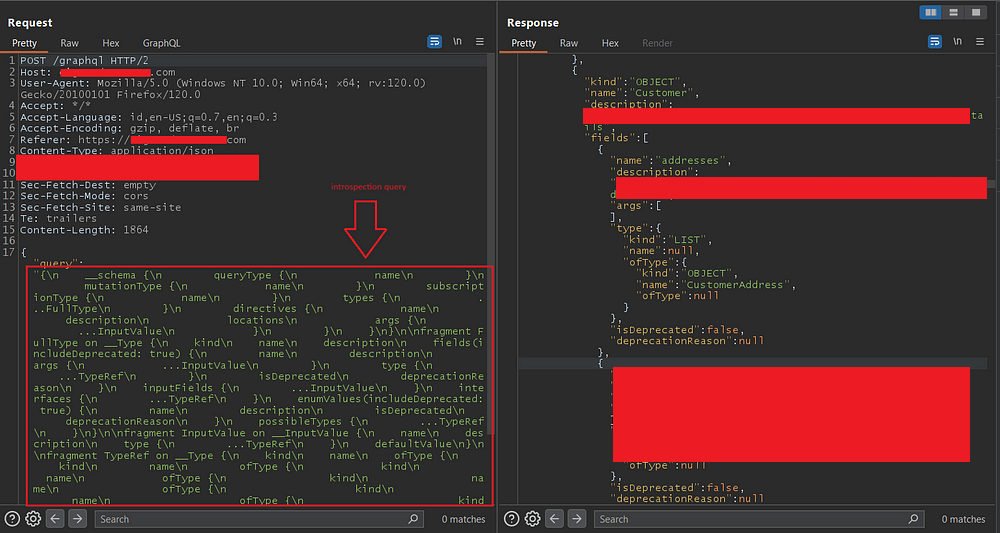Go to previous match in Response search
Viewport: 1000px width, 533px height.
(555, 518)
